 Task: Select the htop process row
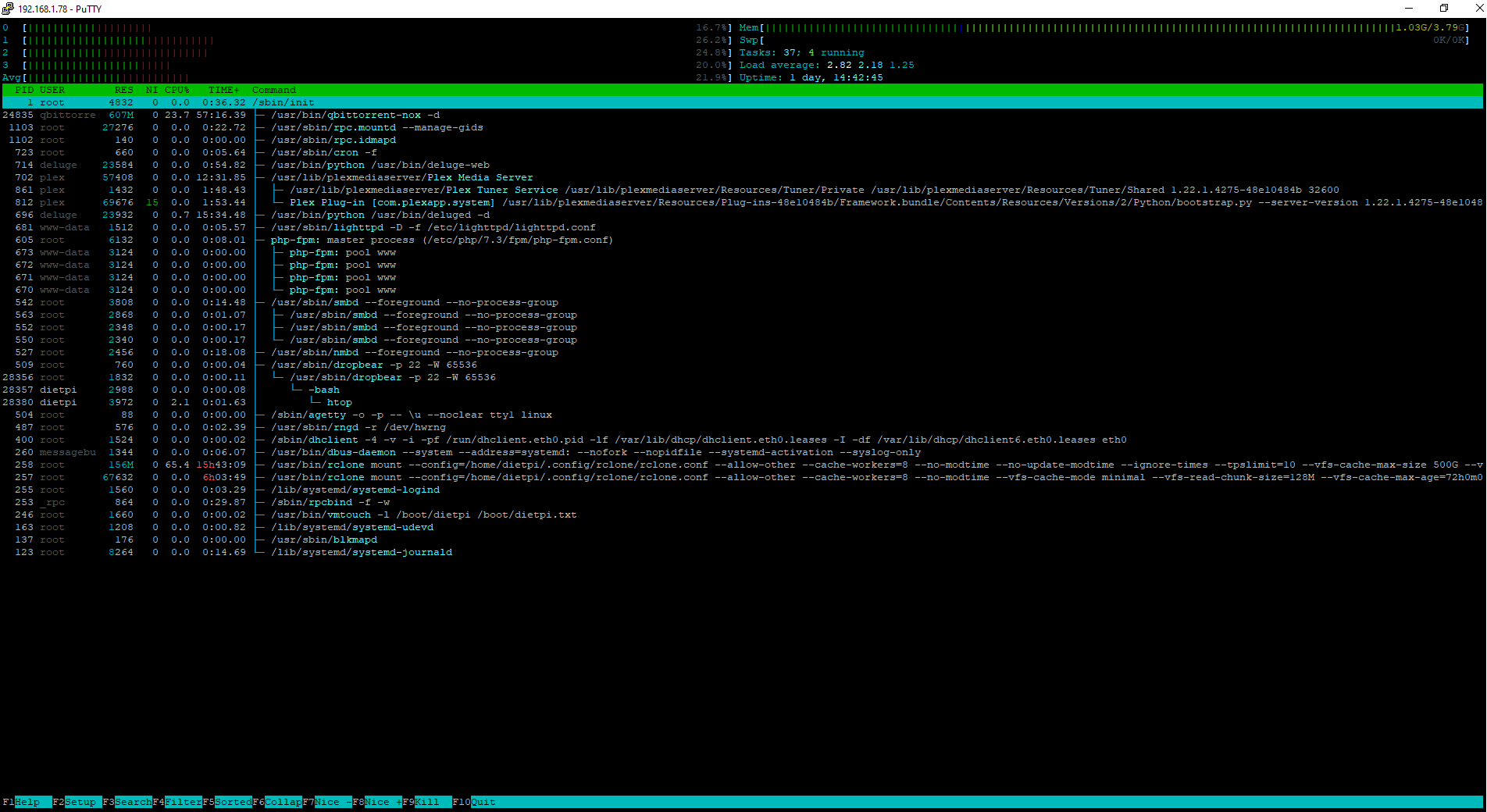pos(743,402)
